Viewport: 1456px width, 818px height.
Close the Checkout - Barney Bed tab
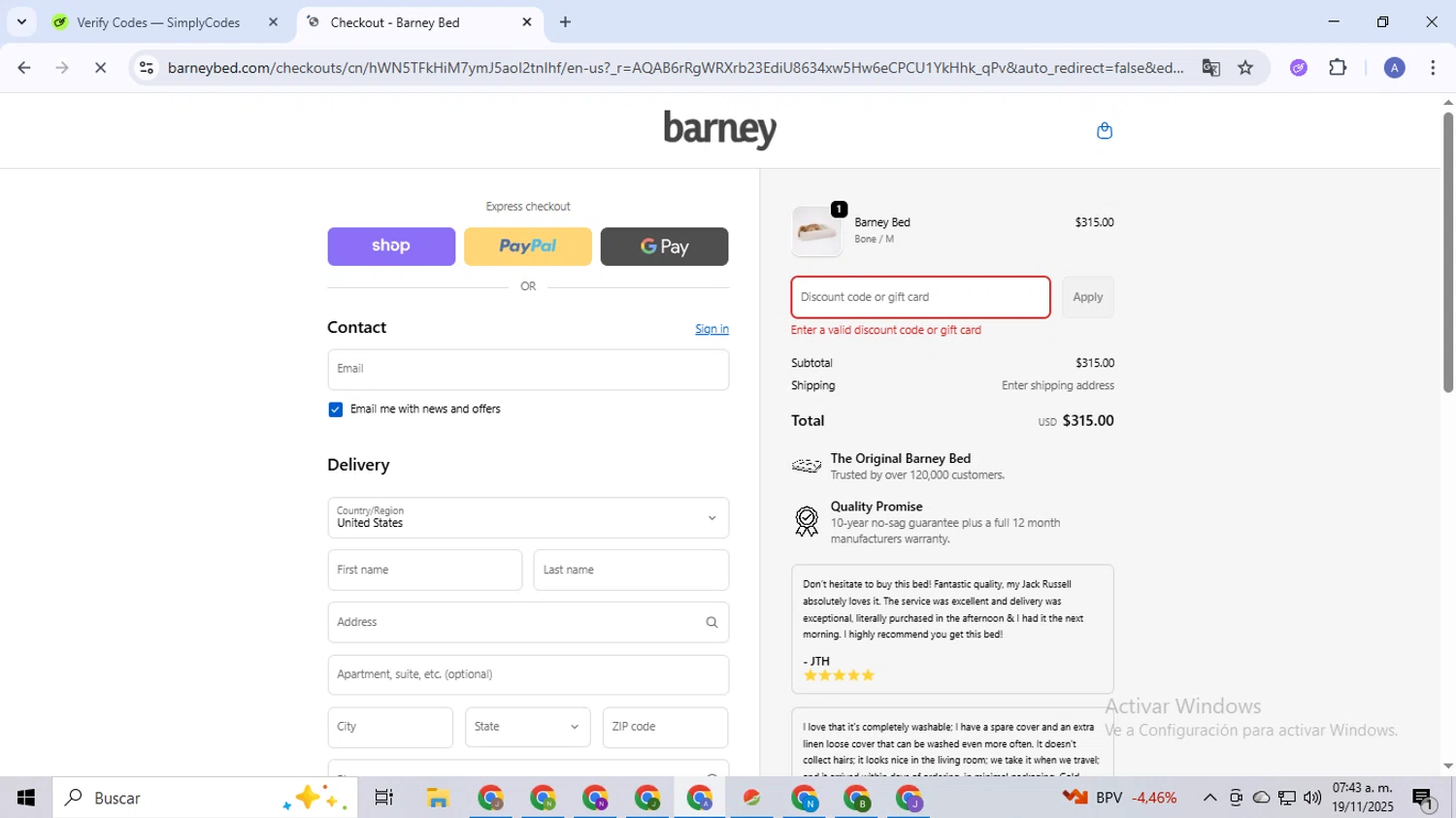pyautogui.click(x=527, y=22)
